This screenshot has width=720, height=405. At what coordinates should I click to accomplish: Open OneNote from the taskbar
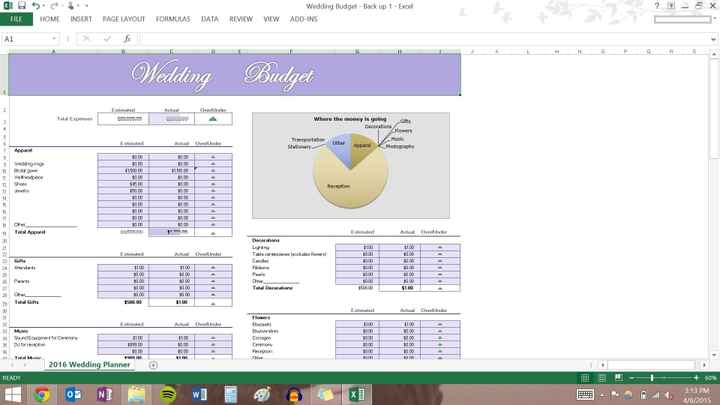tap(105, 394)
